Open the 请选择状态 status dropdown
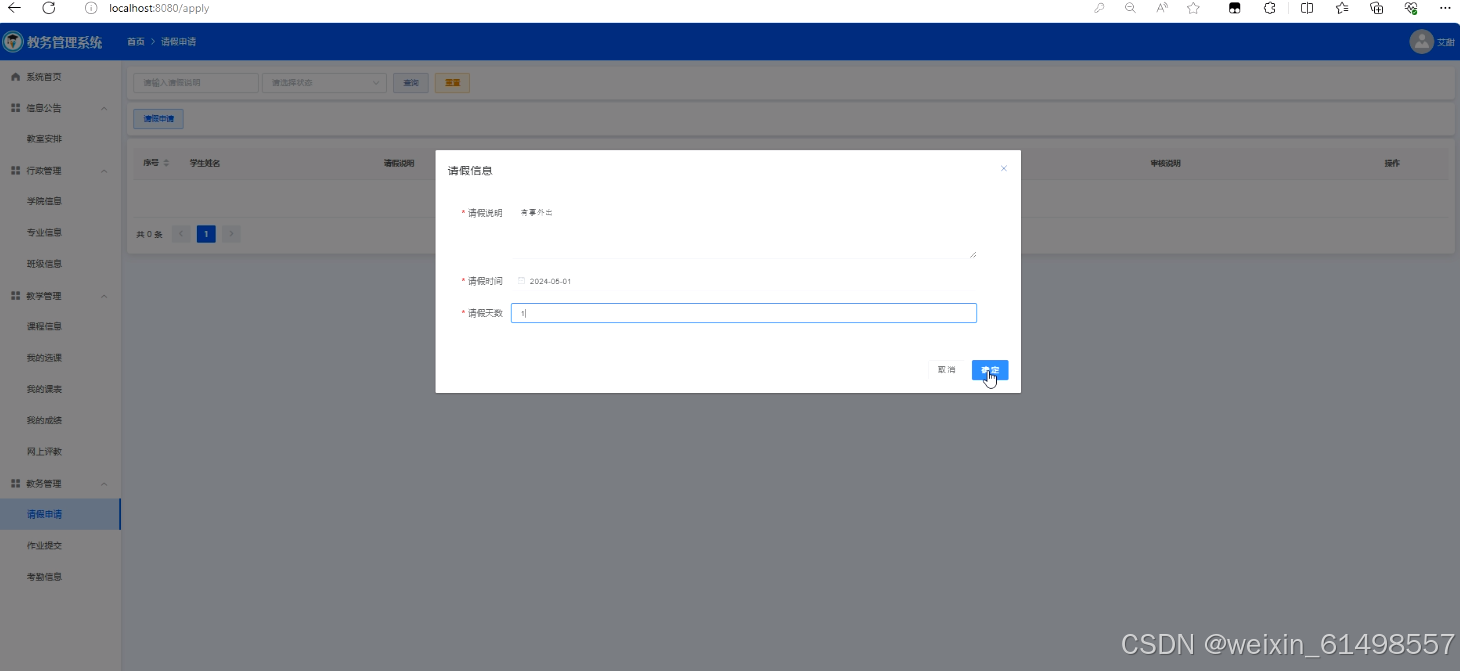Viewport: 1460px width, 671px height. pos(323,82)
